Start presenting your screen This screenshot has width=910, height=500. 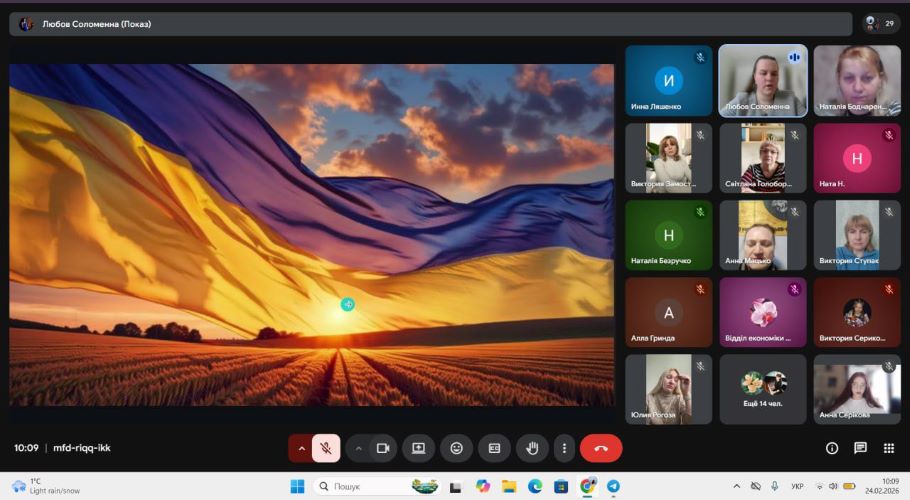(418, 448)
